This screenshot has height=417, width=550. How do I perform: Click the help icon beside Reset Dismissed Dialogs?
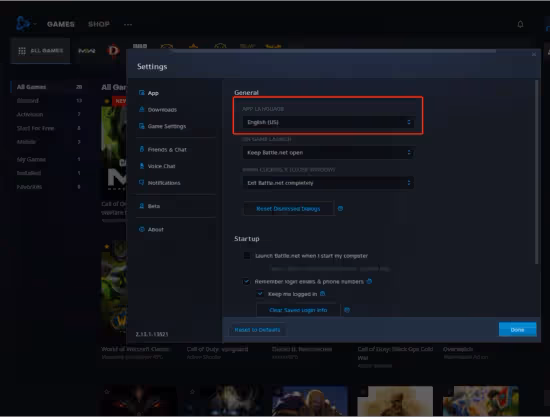[340, 209]
